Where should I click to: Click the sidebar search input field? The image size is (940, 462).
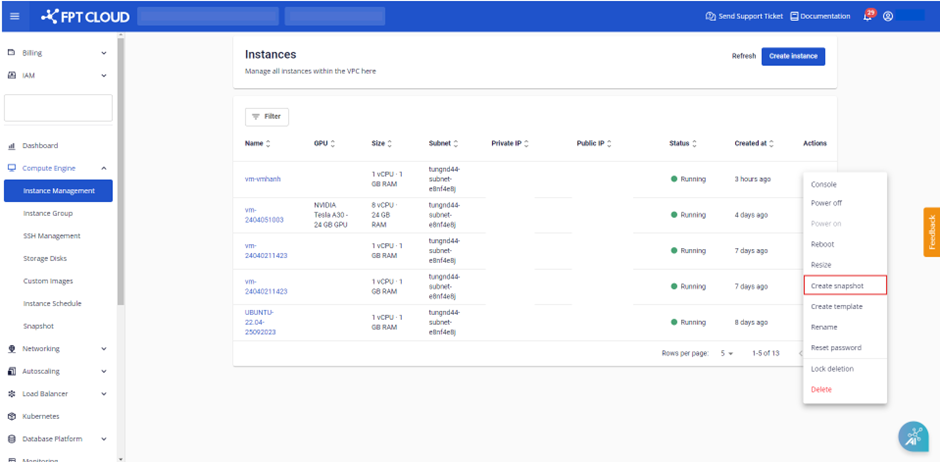58,108
